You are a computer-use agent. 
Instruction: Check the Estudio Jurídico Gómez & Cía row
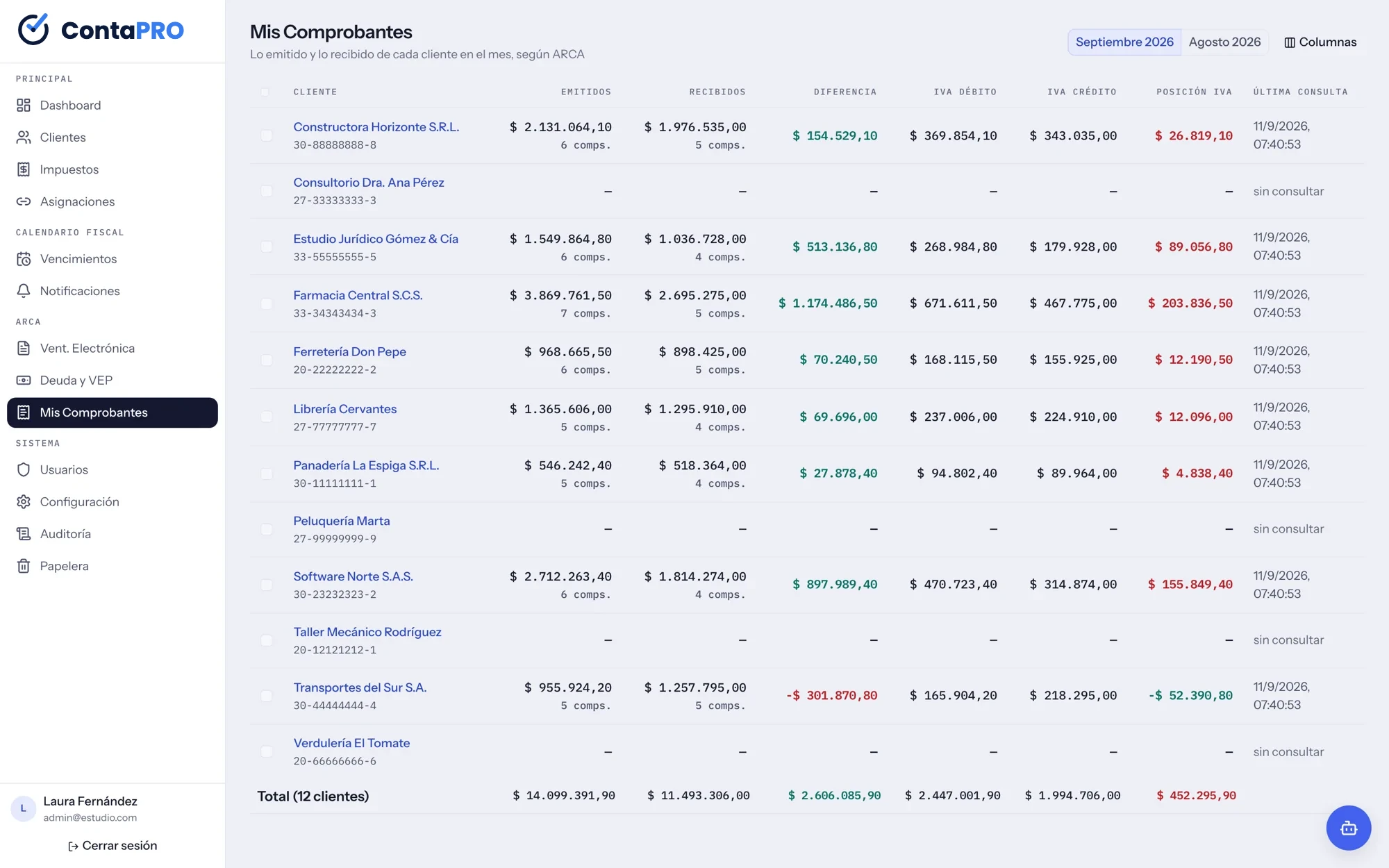point(267,247)
